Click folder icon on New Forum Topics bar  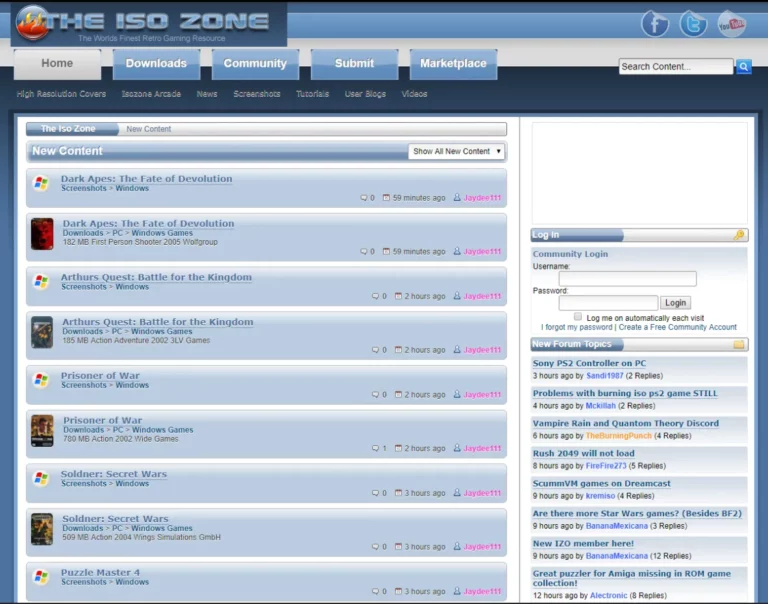[x=739, y=344]
